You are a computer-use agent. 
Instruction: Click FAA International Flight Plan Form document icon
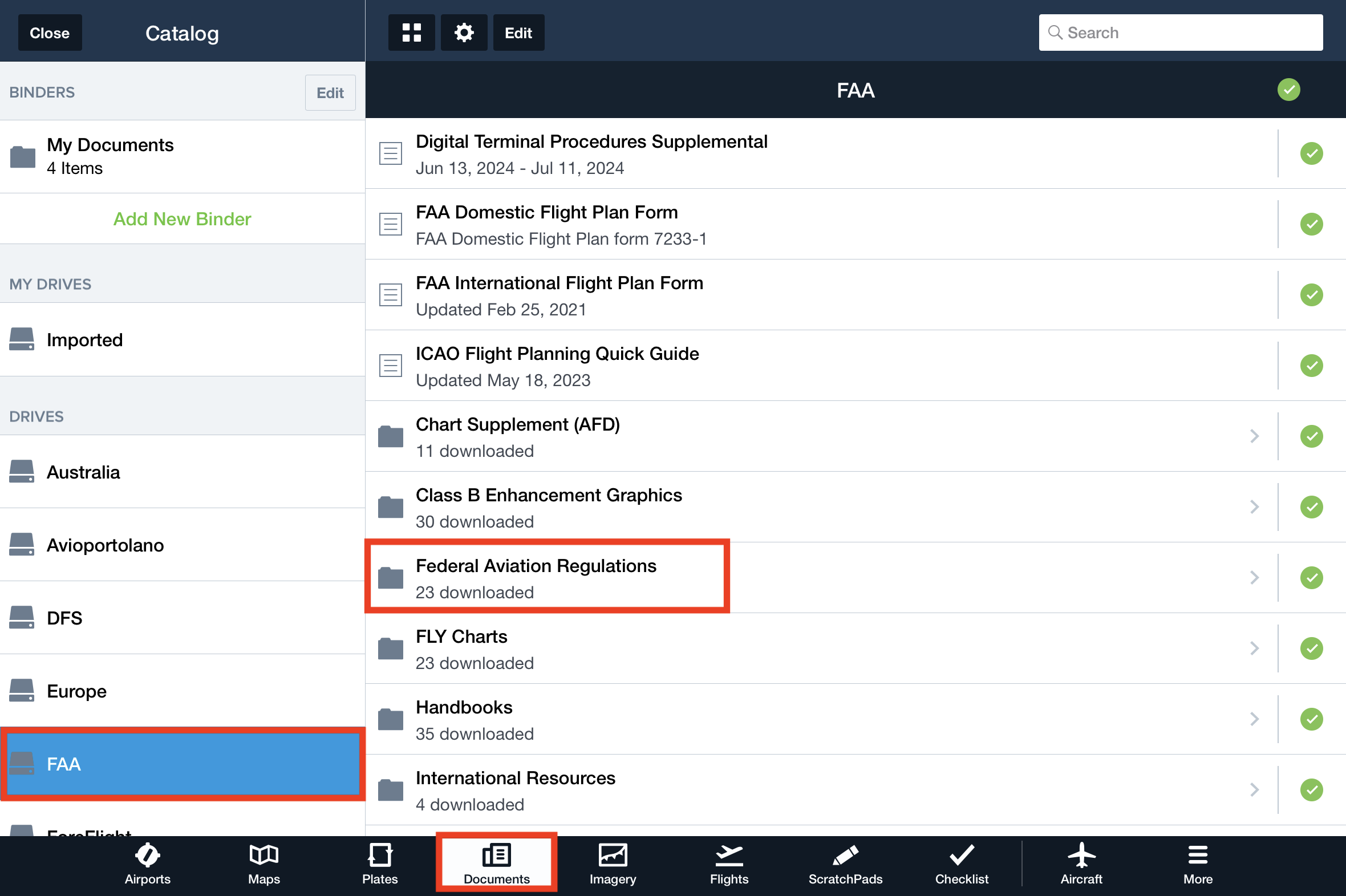[391, 295]
